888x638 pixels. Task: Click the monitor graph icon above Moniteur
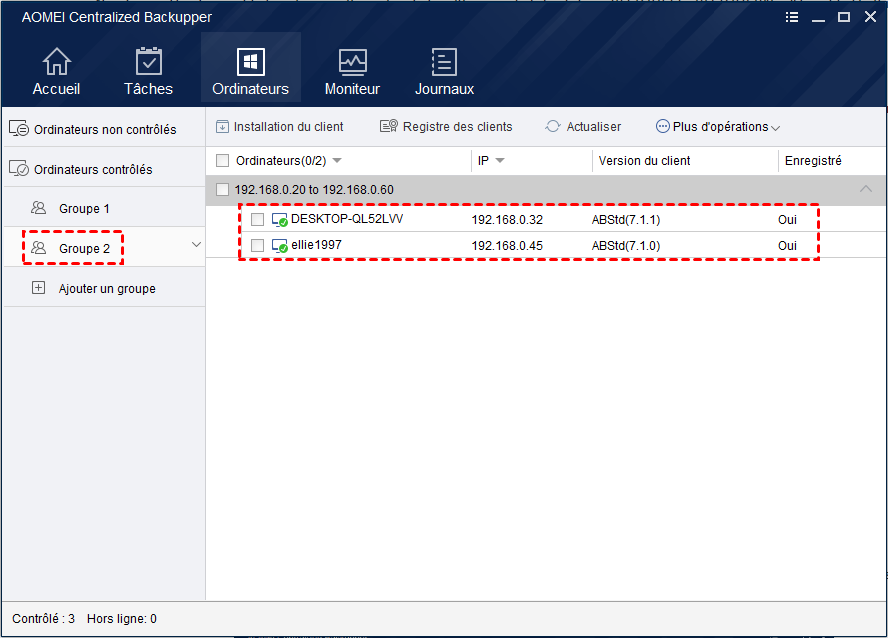(353, 62)
